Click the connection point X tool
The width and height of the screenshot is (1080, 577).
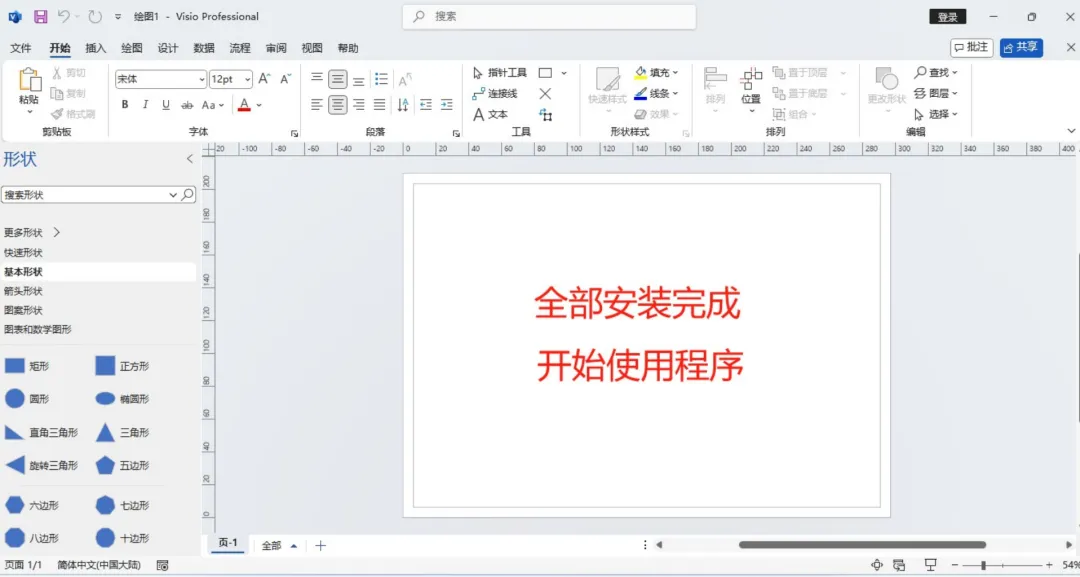click(x=546, y=94)
